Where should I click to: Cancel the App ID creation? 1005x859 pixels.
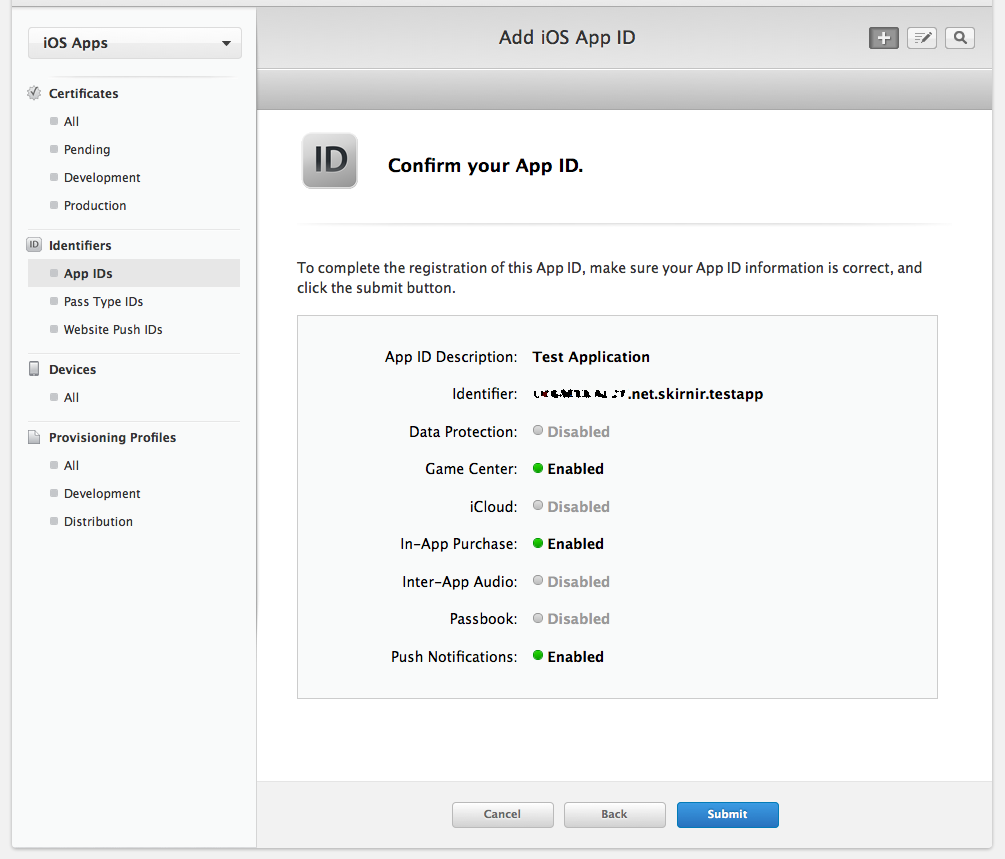click(502, 814)
